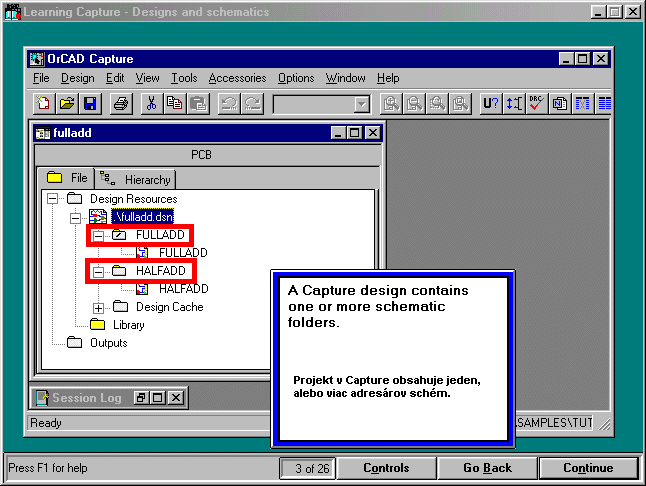Click the Open folder toolbar icon
This screenshot has width=646, height=486.
point(67,103)
